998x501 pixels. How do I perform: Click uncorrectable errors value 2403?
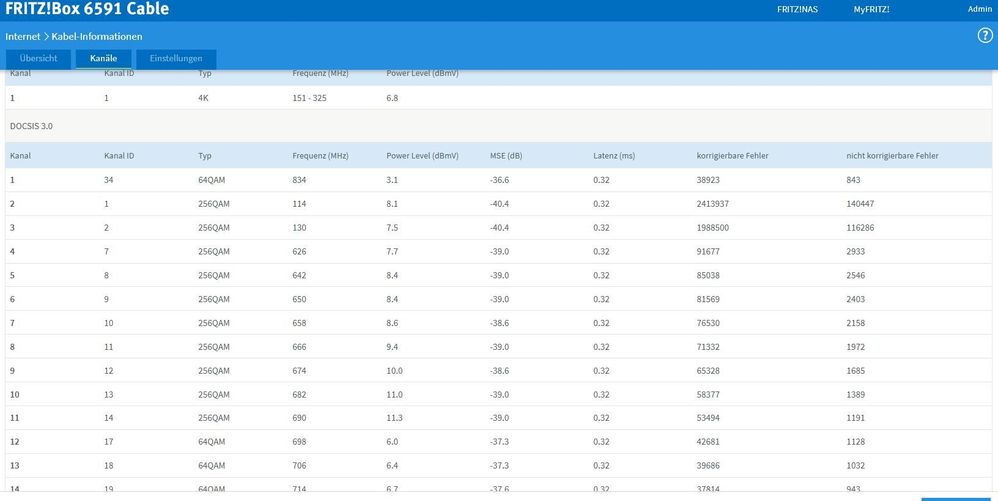[855, 299]
